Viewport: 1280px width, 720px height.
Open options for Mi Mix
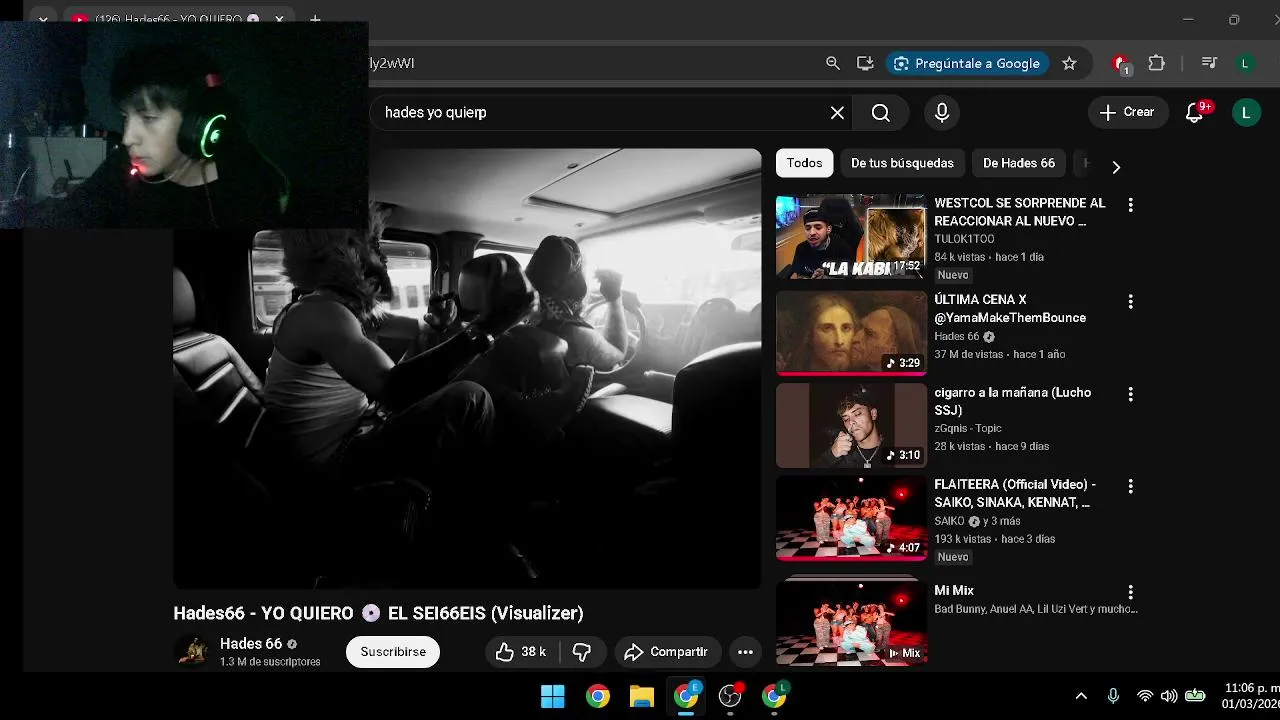coord(1131,592)
